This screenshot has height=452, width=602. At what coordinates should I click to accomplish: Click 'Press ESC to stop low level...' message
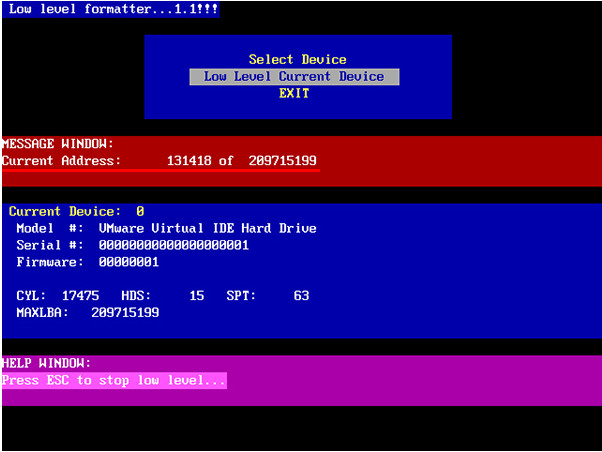point(114,381)
